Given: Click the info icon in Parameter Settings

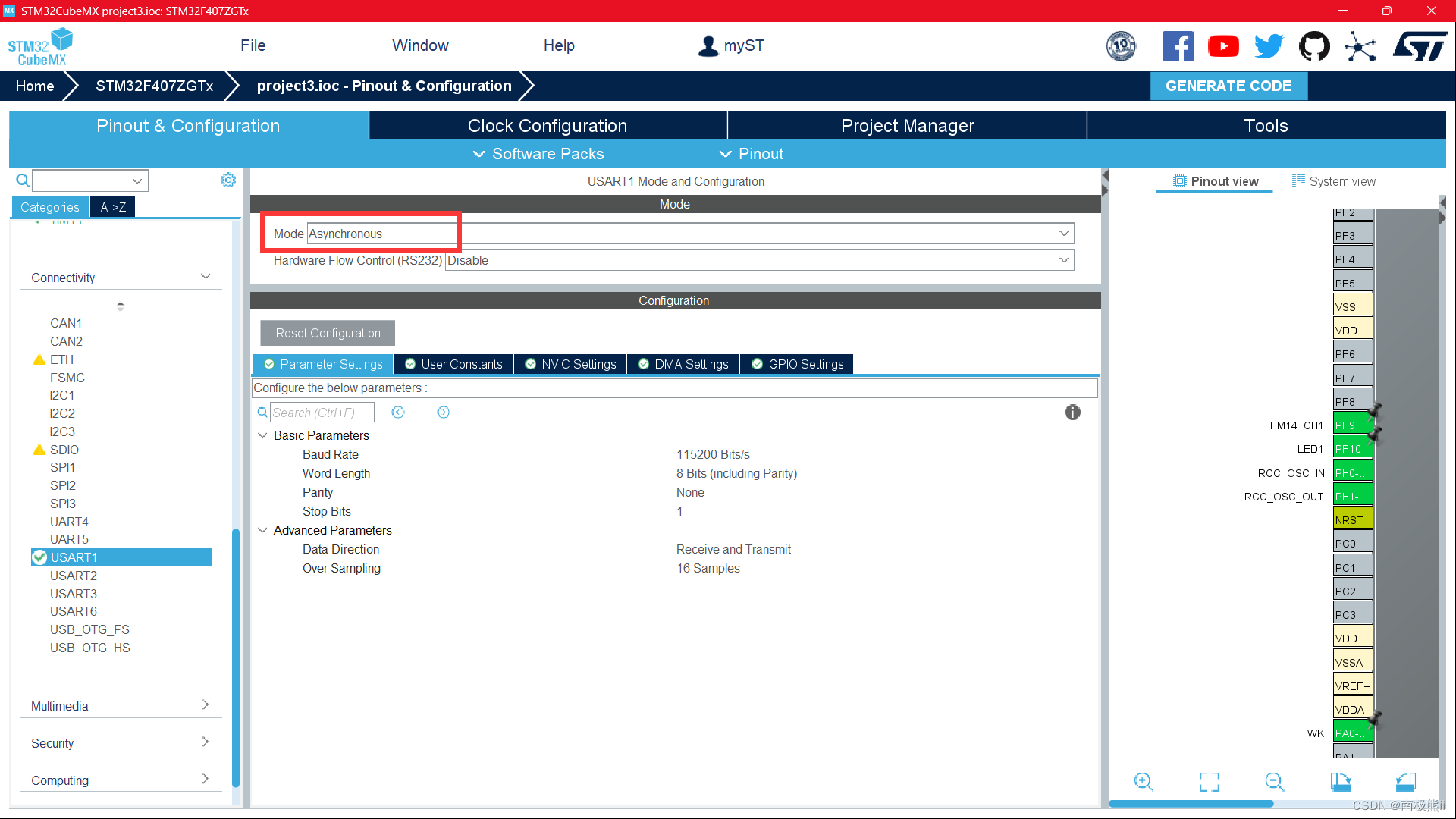Looking at the screenshot, I should pyautogui.click(x=1072, y=412).
